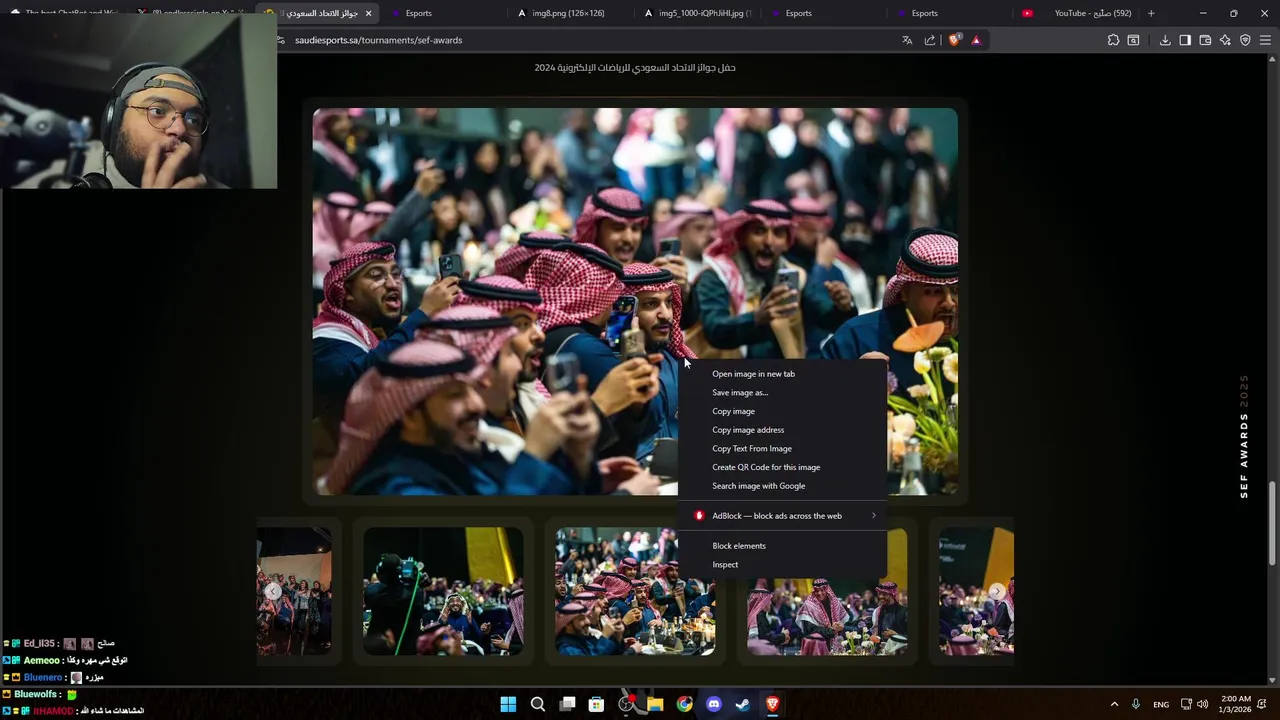The image size is (1280, 720).
Task: Click ENG language indicator in system tray
Action: point(1161,704)
